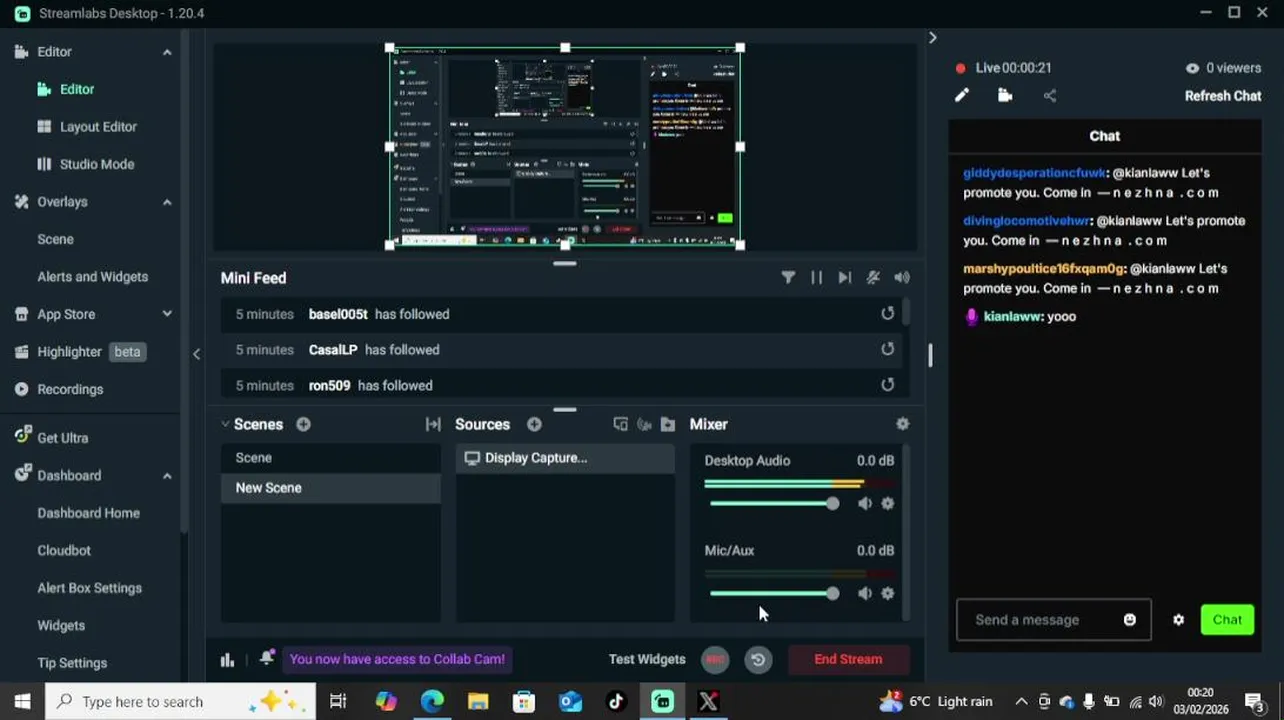Open the chat emoji picker
The width and height of the screenshot is (1284, 720).
pyautogui.click(x=1130, y=620)
